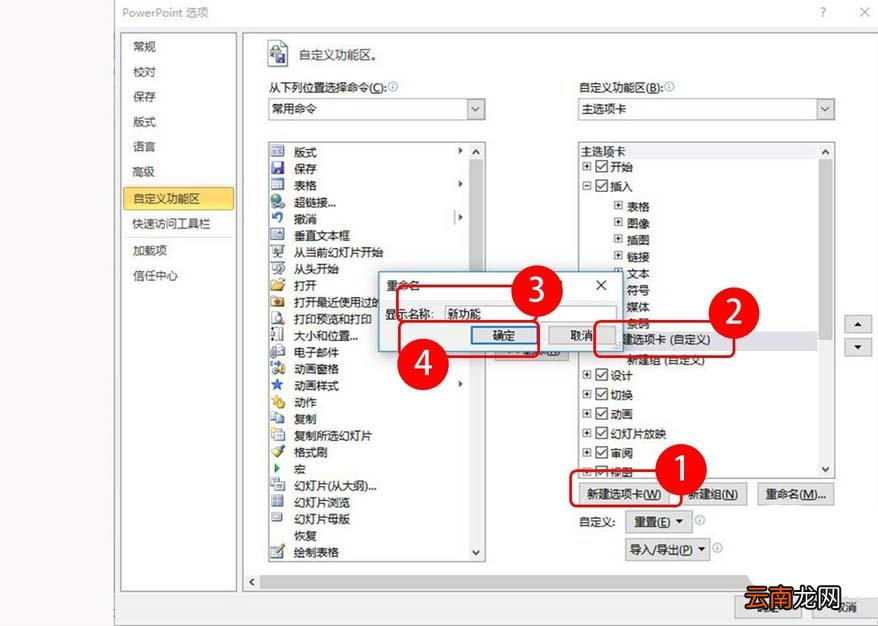Image resolution: width=878 pixels, height=626 pixels.
Task: Click the help question mark icon
Action: pos(823,12)
